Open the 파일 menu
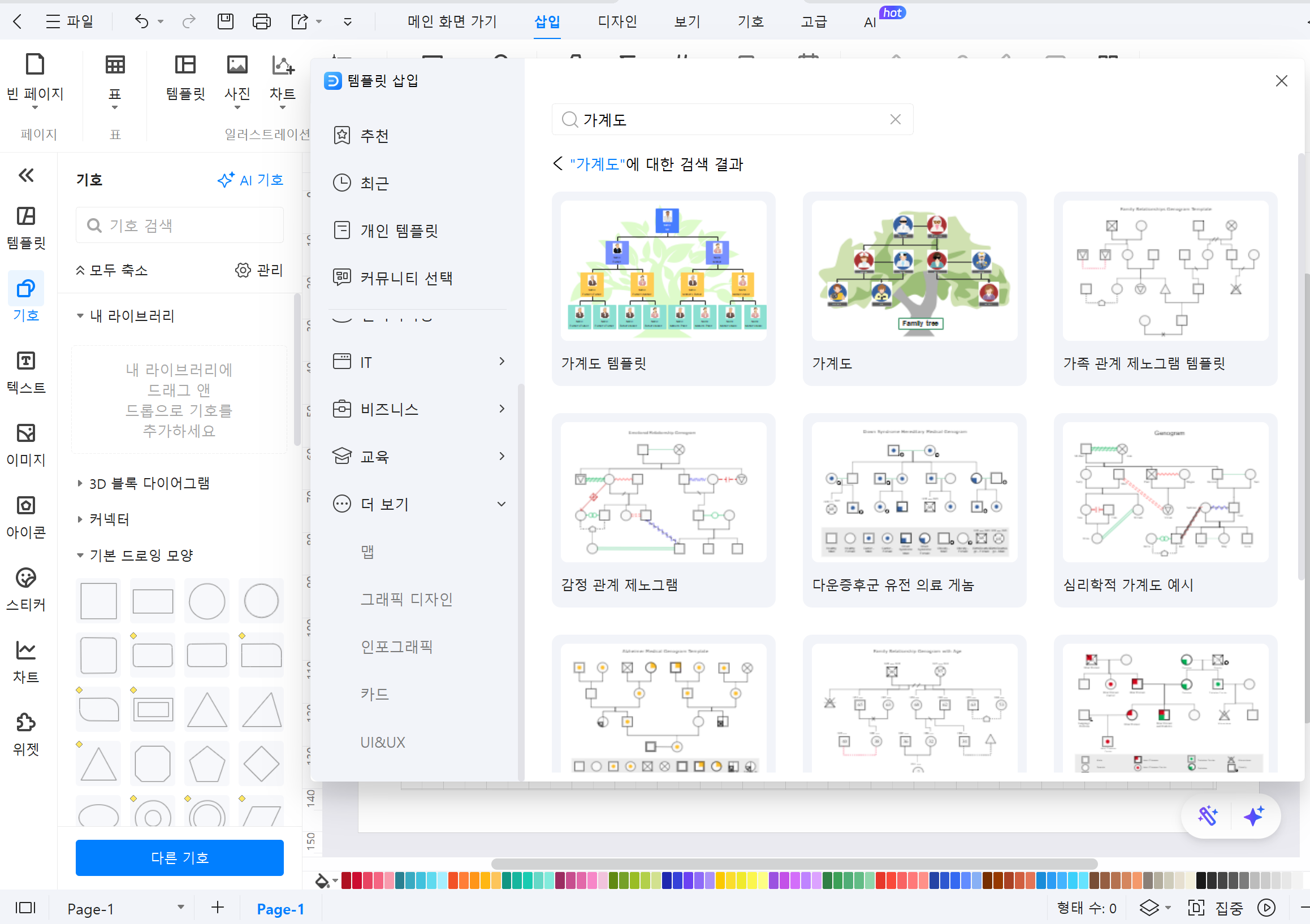This screenshot has height=924, width=1310. tap(70, 21)
